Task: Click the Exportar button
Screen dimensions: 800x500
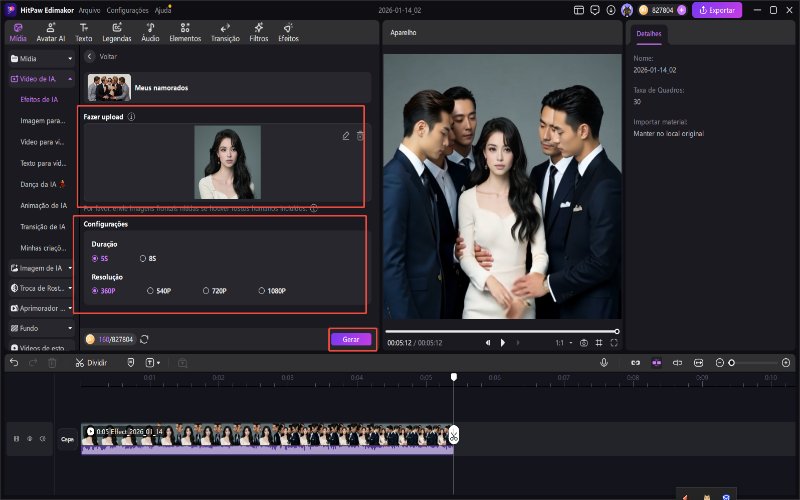Action: click(x=717, y=10)
